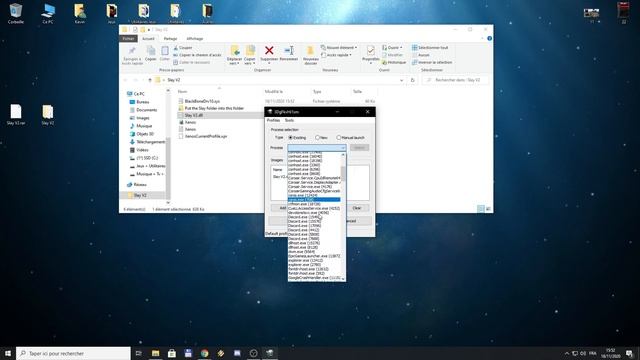Open Téléchargements in Explorer navigation pane

[147, 142]
